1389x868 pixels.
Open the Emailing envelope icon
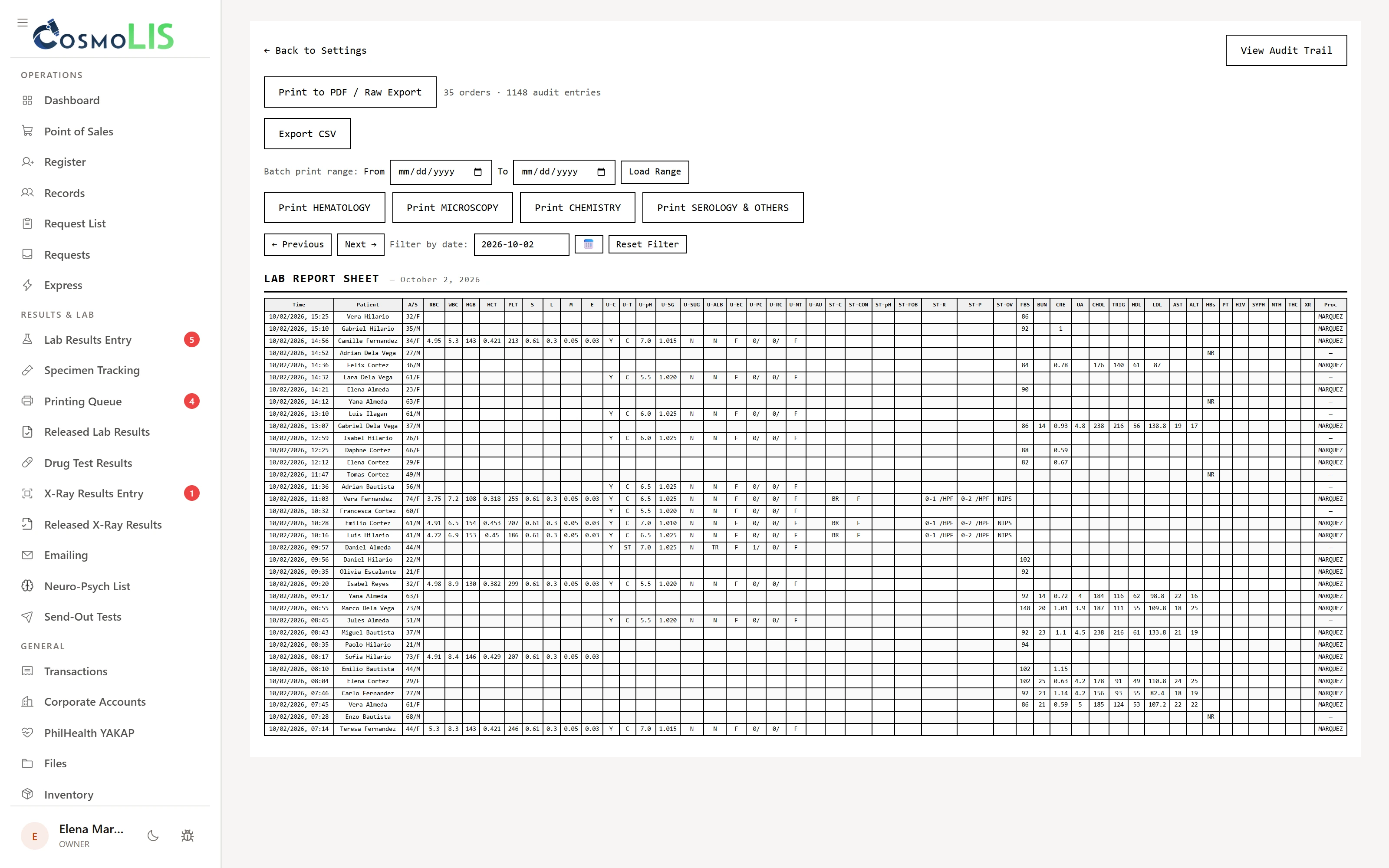click(x=27, y=555)
